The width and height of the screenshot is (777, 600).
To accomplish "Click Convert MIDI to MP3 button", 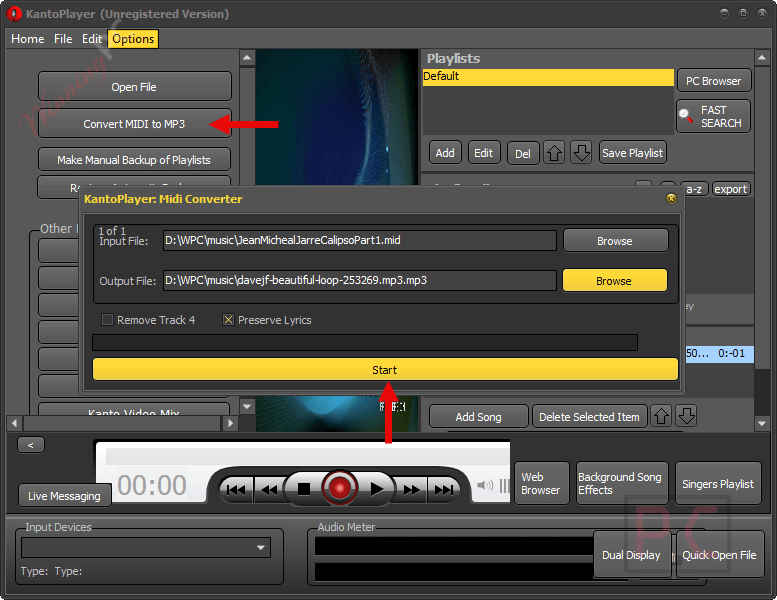I will pyautogui.click(x=134, y=124).
